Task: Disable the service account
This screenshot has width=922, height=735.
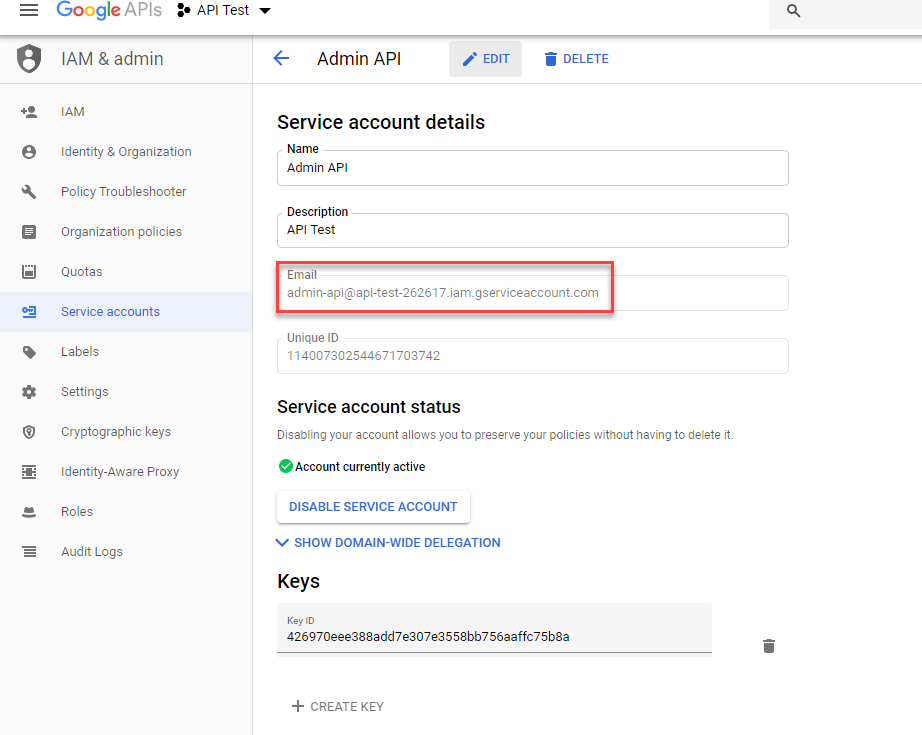Action: [372, 507]
